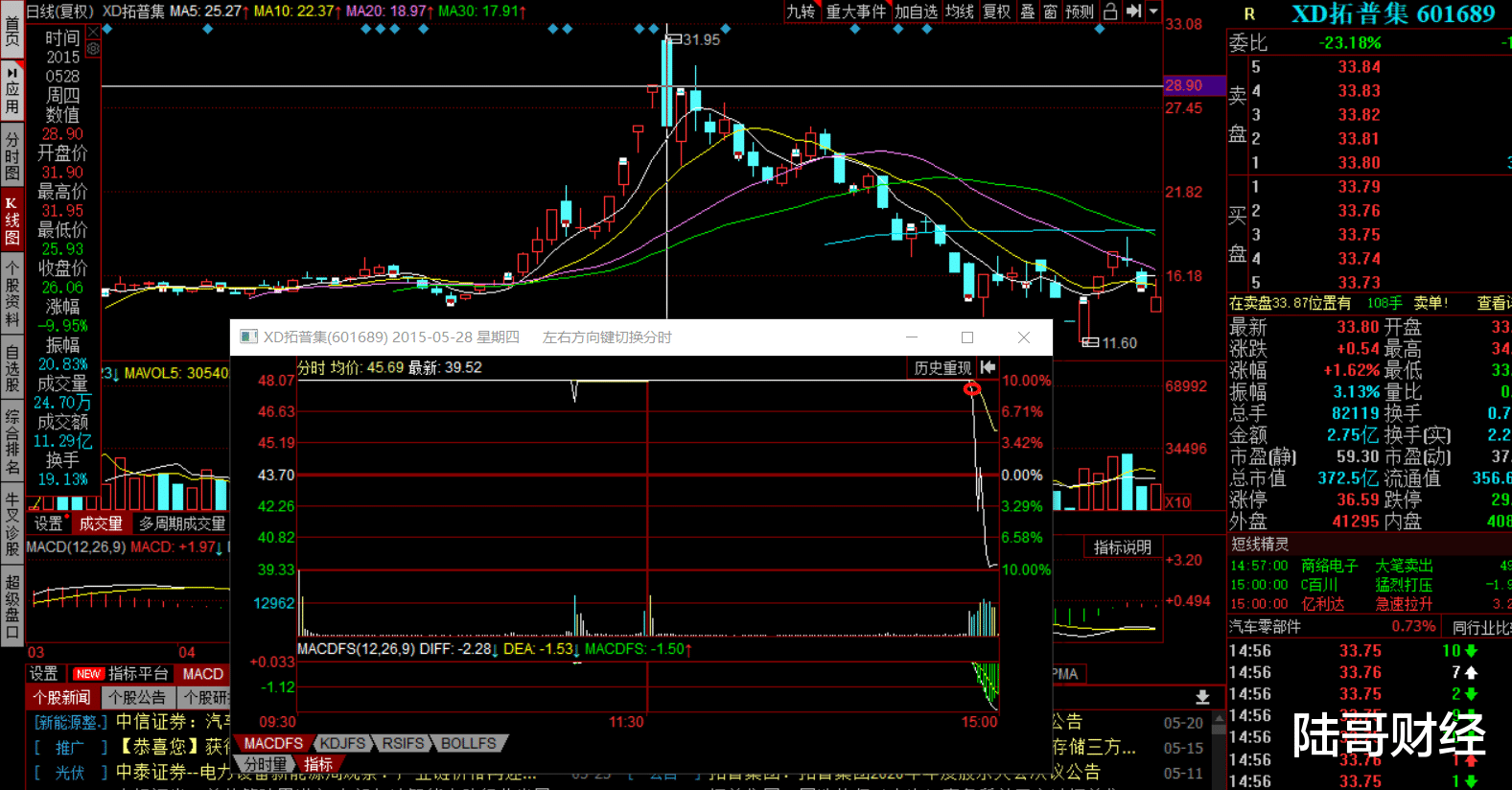The height and width of the screenshot is (790, 1512).
Task: Expand the chart toolbar dropdown arrow
Action: click(1153, 12)
